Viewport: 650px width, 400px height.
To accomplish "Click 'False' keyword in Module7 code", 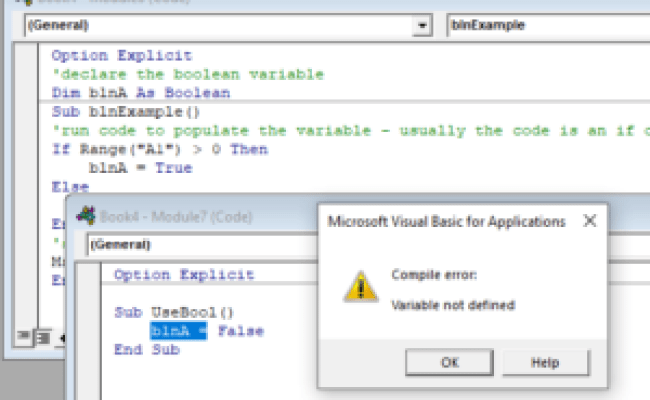I will click(241, 331).
